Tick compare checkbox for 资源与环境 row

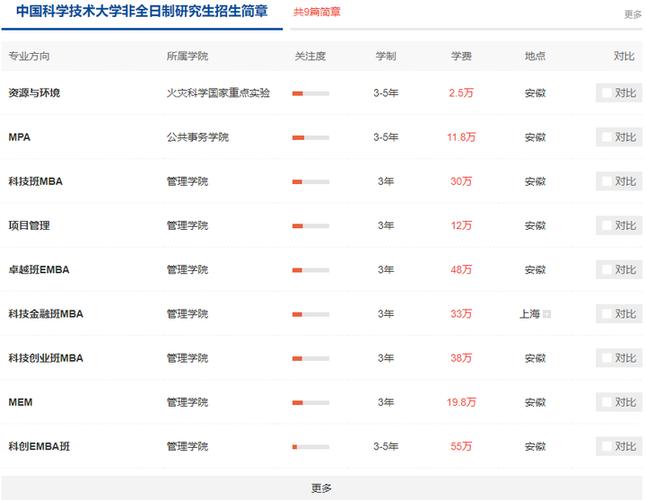pyautogui.click(x=606, y=93)
